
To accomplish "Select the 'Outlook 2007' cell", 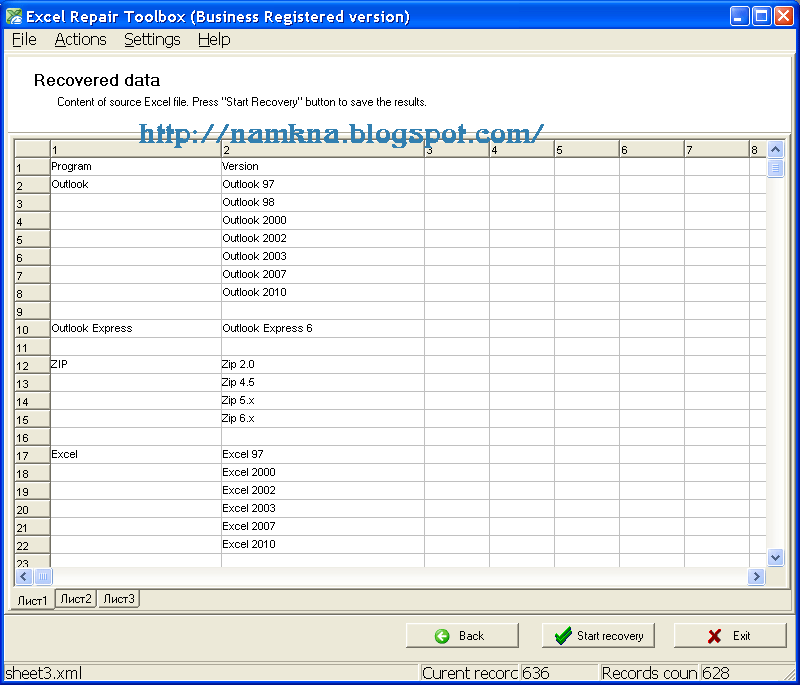I will [322, 274].
